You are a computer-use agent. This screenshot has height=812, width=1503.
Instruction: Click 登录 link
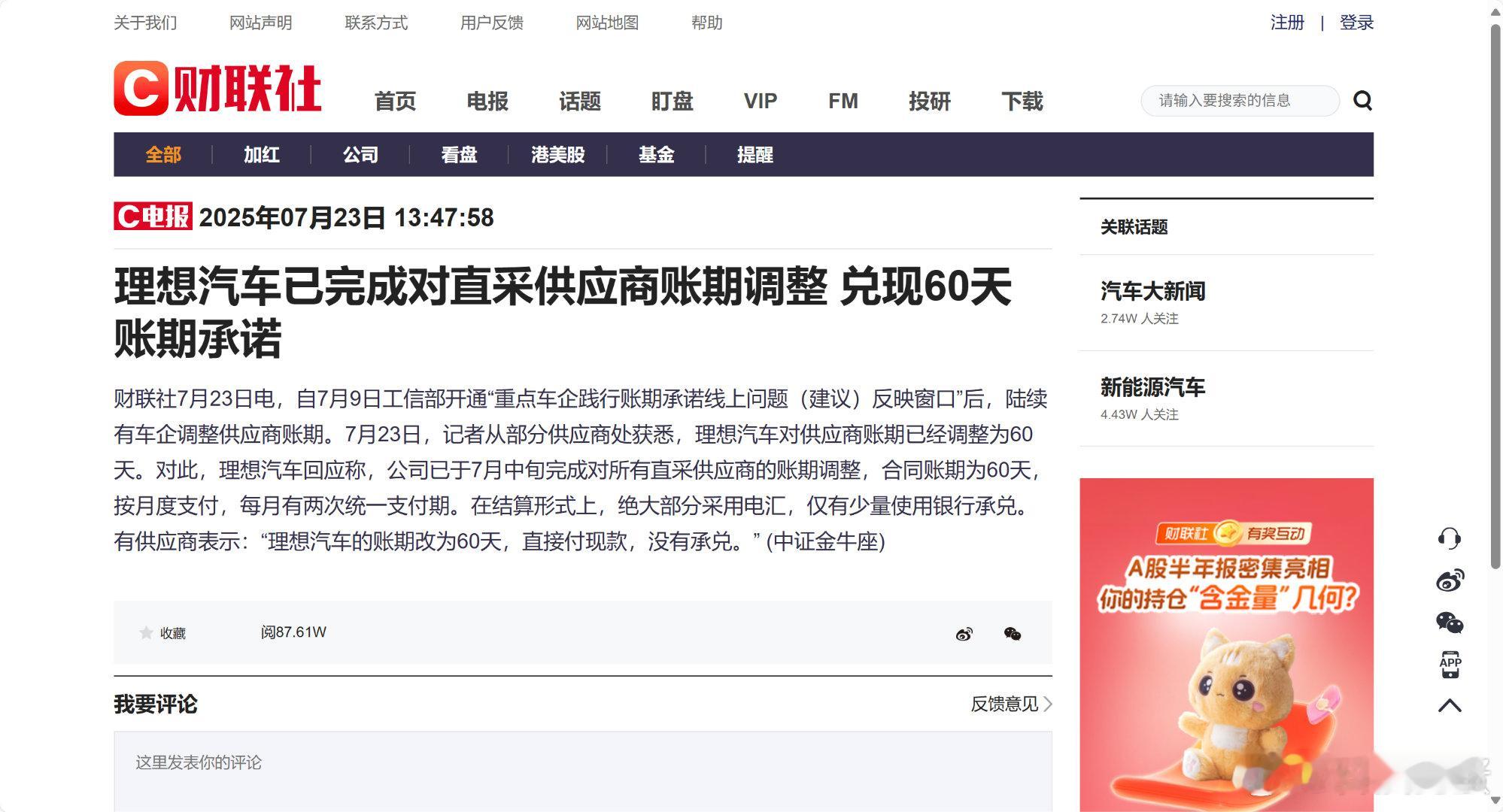1356,23
